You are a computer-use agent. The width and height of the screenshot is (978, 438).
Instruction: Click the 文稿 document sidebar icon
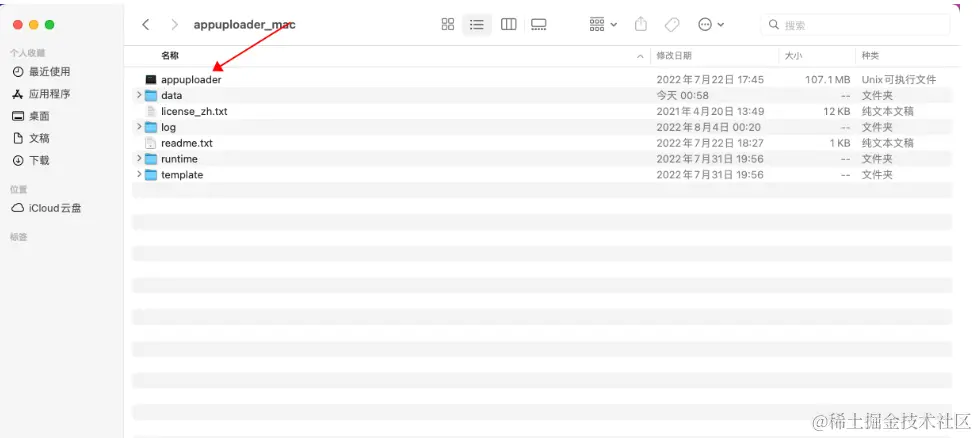(18, 138)
